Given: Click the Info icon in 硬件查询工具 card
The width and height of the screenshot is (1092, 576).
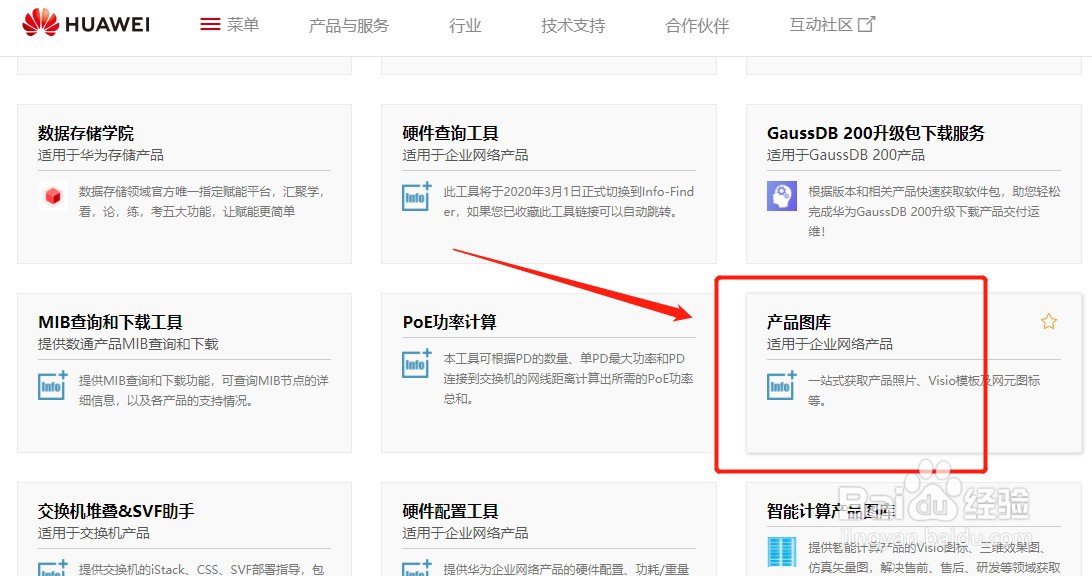Looking at the screenshot, I should click(417, 196).
